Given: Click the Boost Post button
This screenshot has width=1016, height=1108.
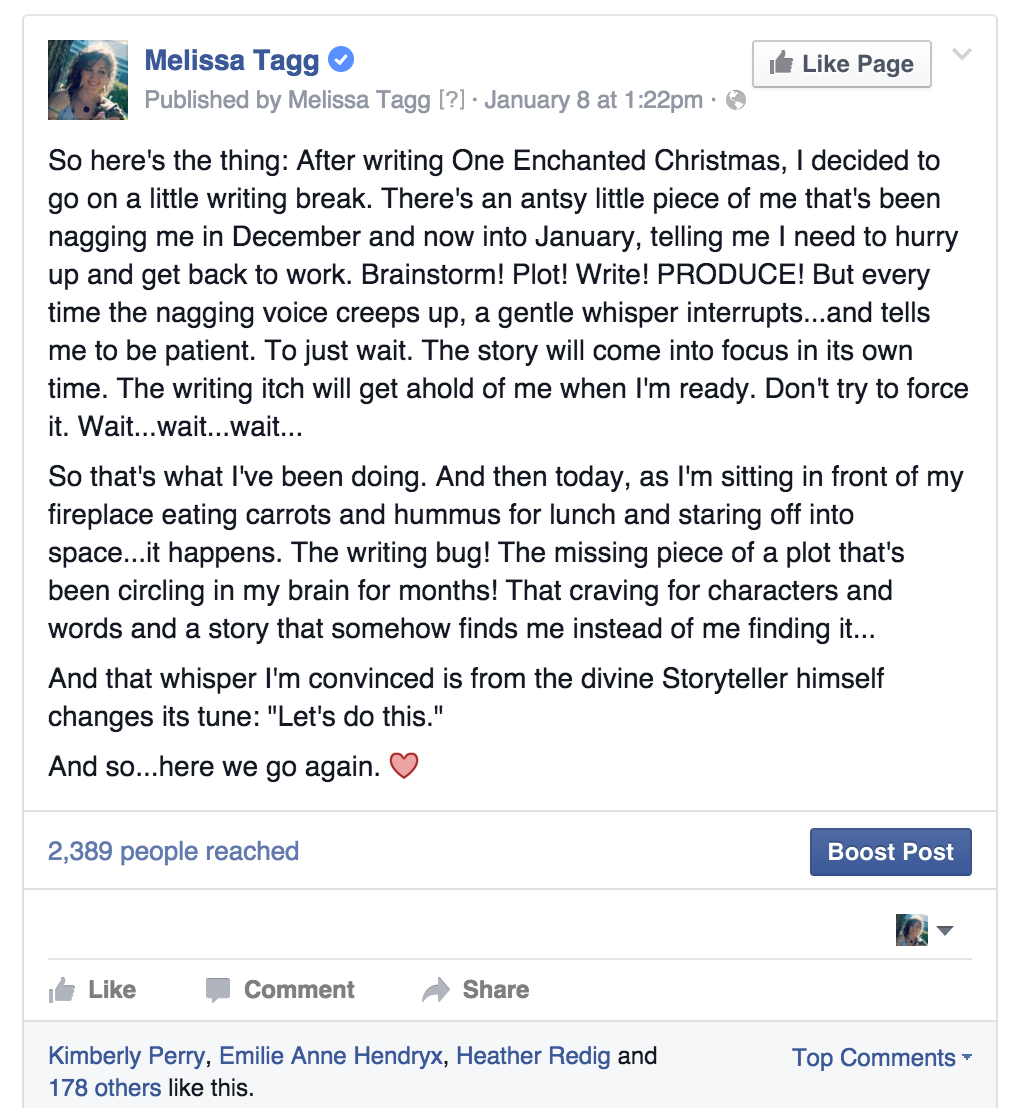Looking at the screenshot, I should click(890, 851).
